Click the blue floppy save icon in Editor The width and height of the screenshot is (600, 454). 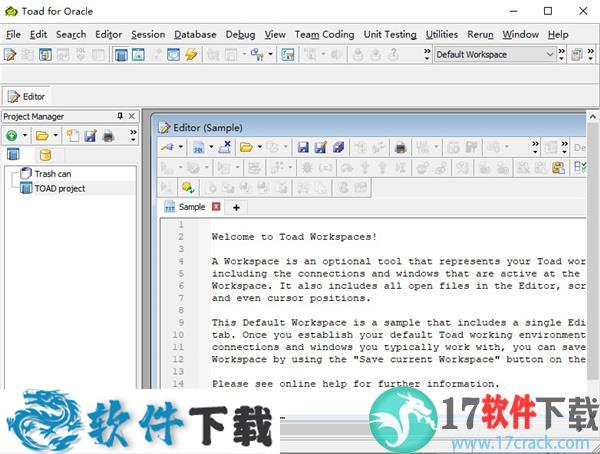[303, 147]
